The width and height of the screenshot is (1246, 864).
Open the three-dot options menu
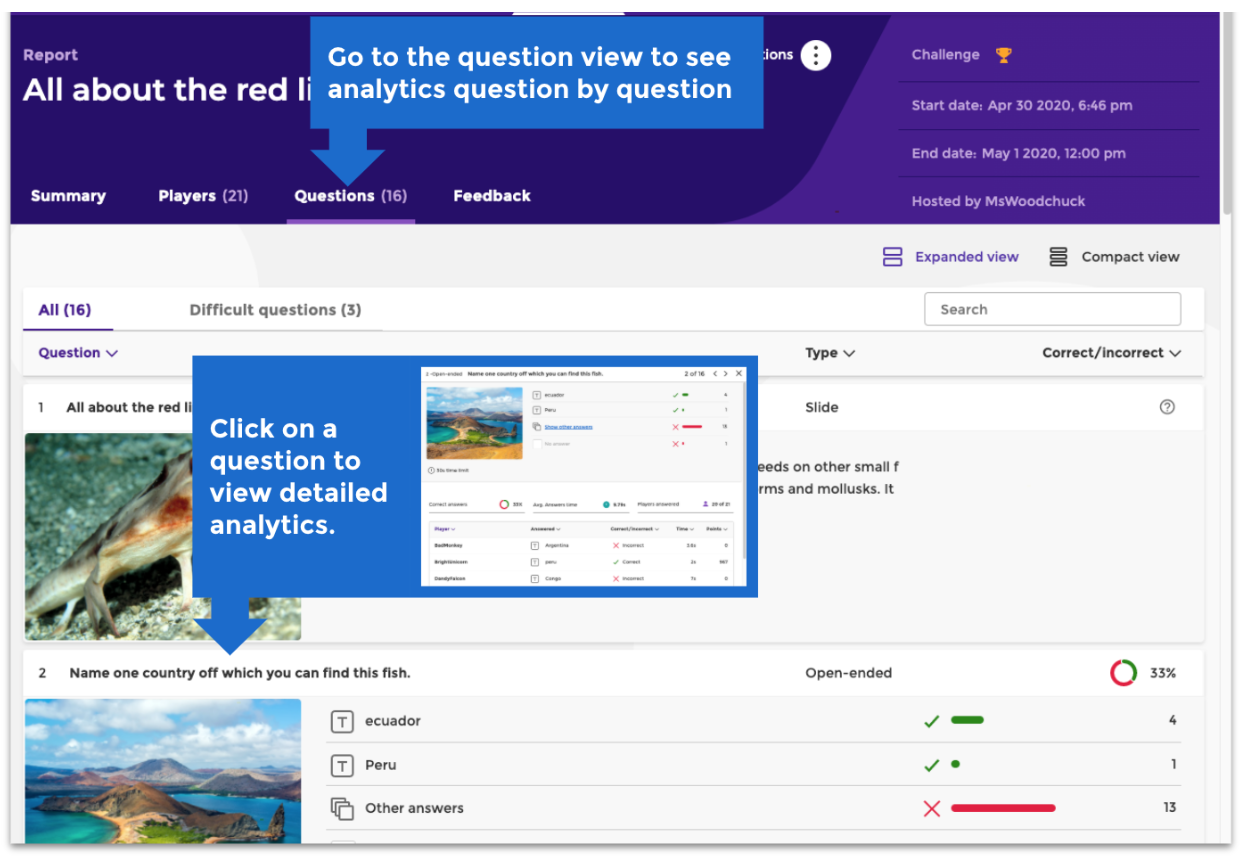click(x=816, y=56)
